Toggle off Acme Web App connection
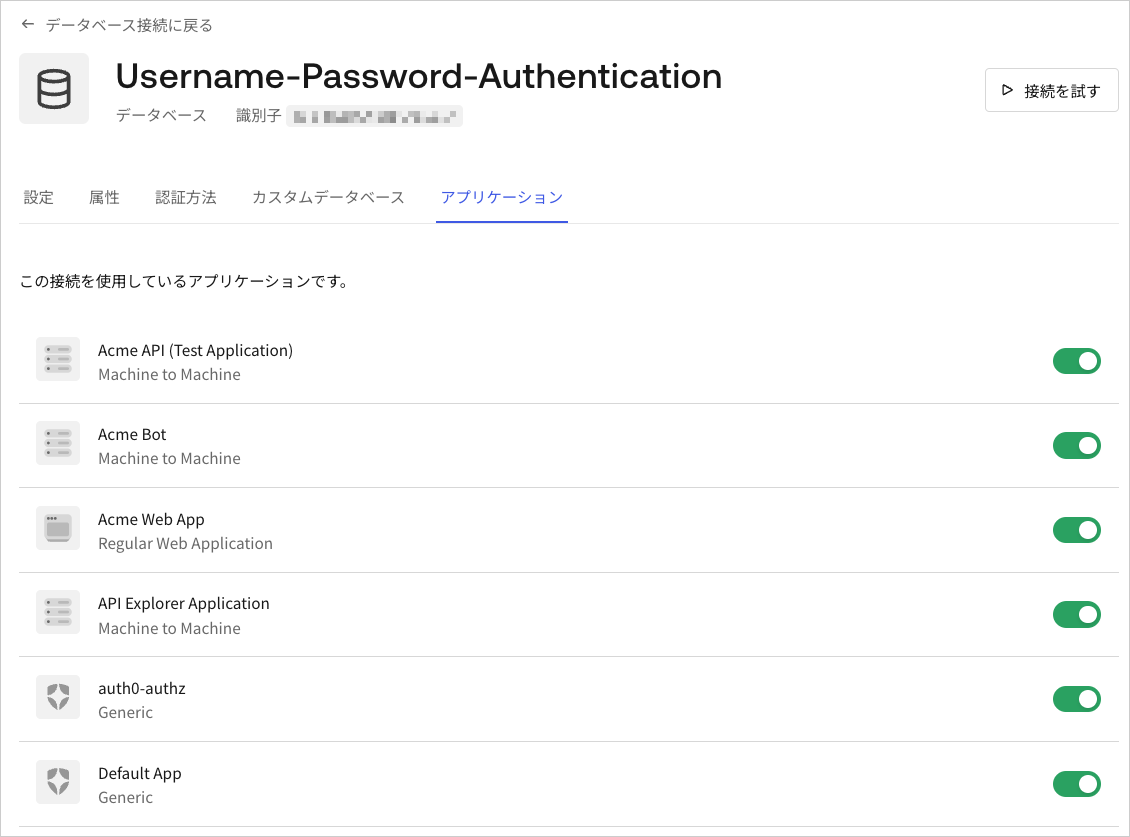 pyautogui.click(x=1077, y=530)
